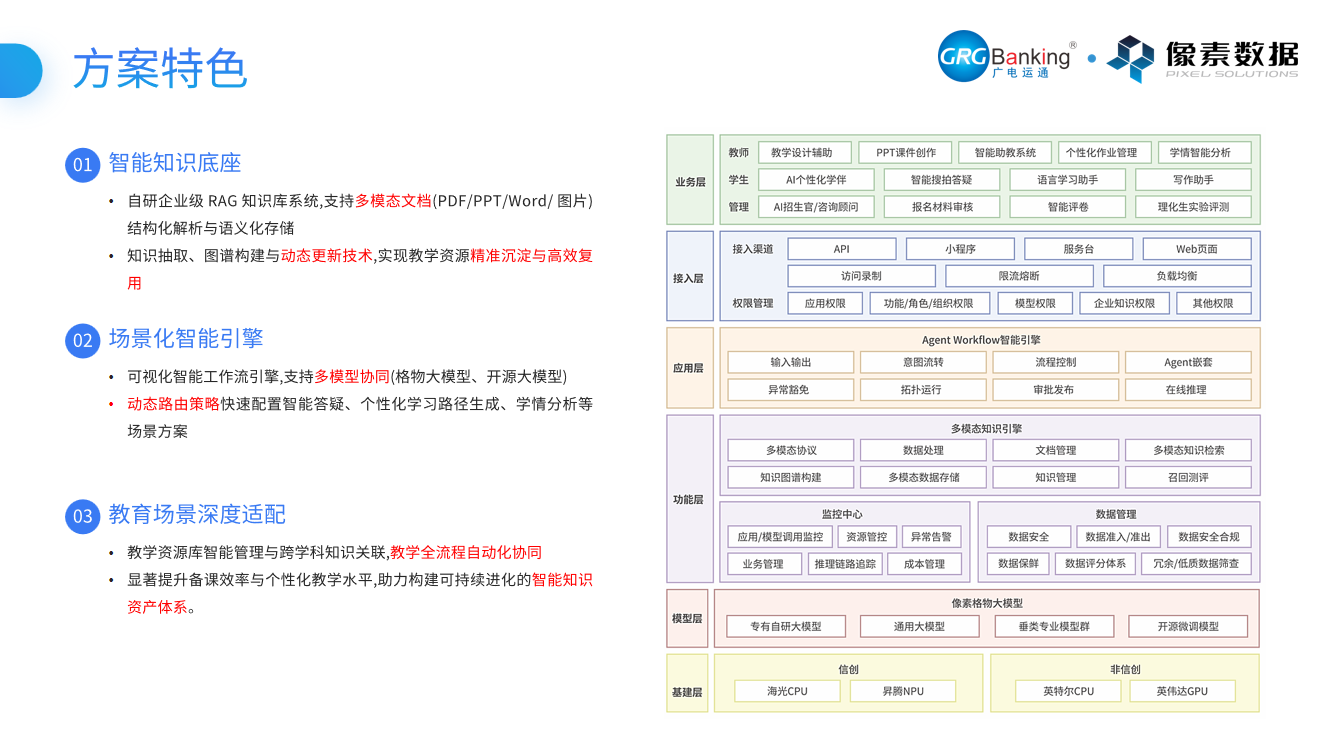Click the GRG Banking logo
1321x742 pixels.
coord(1006,57)
